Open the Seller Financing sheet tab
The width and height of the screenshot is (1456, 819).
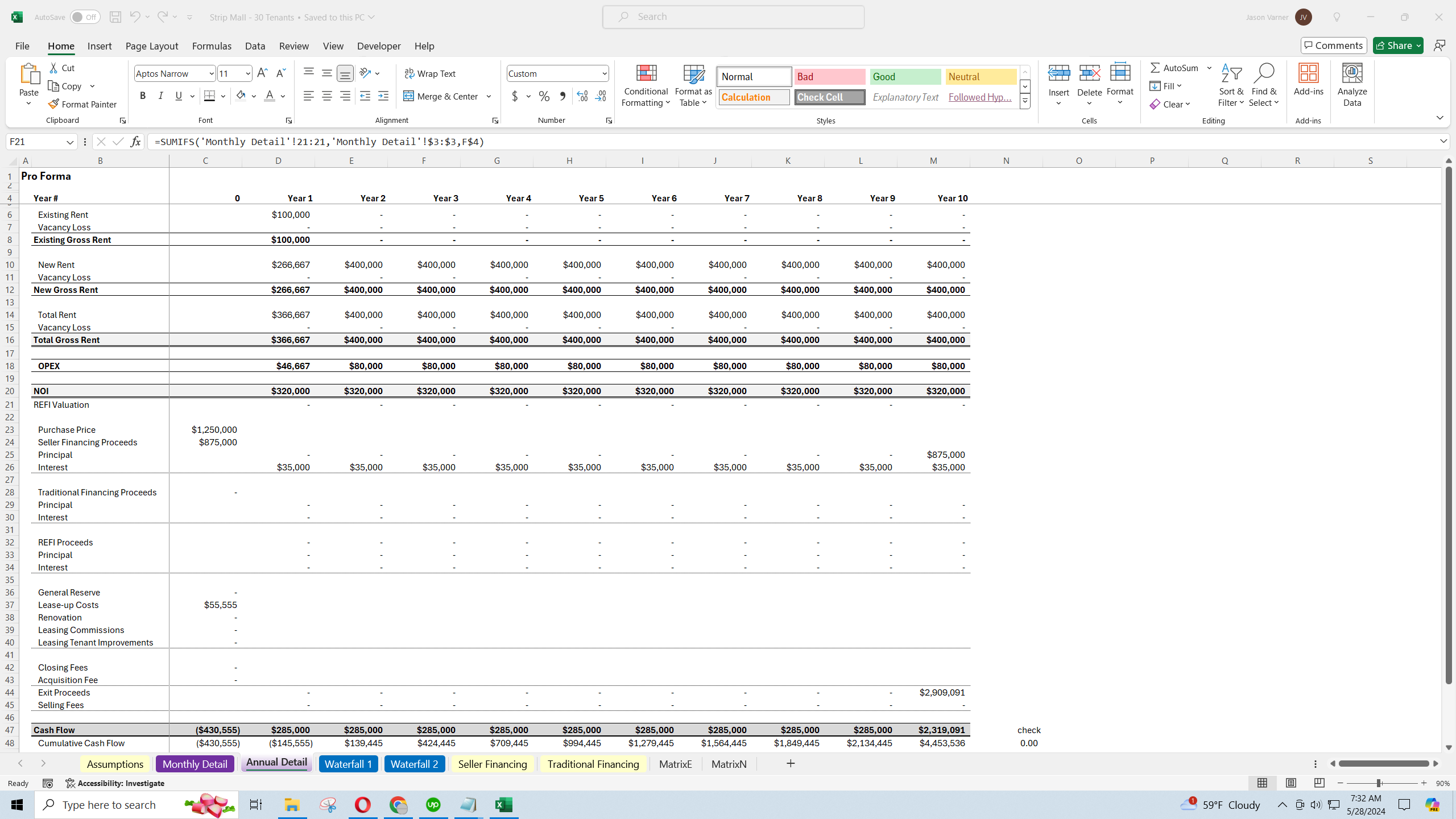point(493,764)
